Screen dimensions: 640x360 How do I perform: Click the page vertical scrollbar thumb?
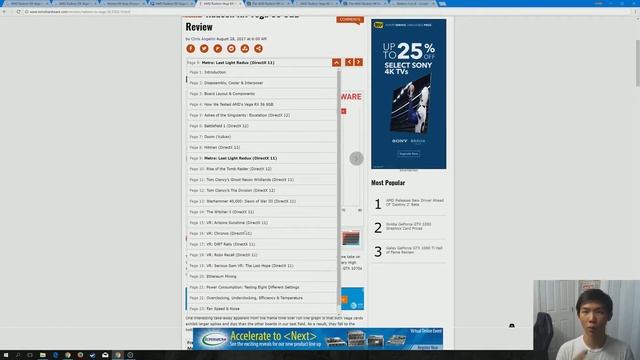[x=638, y=63]
